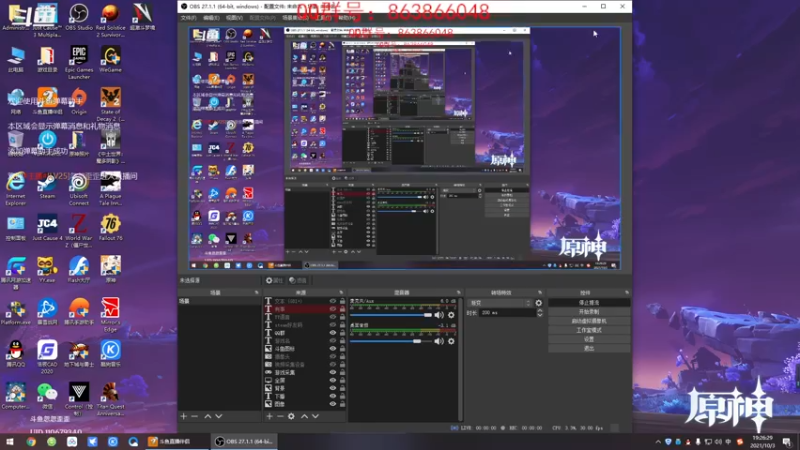The width and height of the screenshot is (800, 450).
Task: Launch Mirror's Edge desktop shortcut
Action: tap(110, 315)
